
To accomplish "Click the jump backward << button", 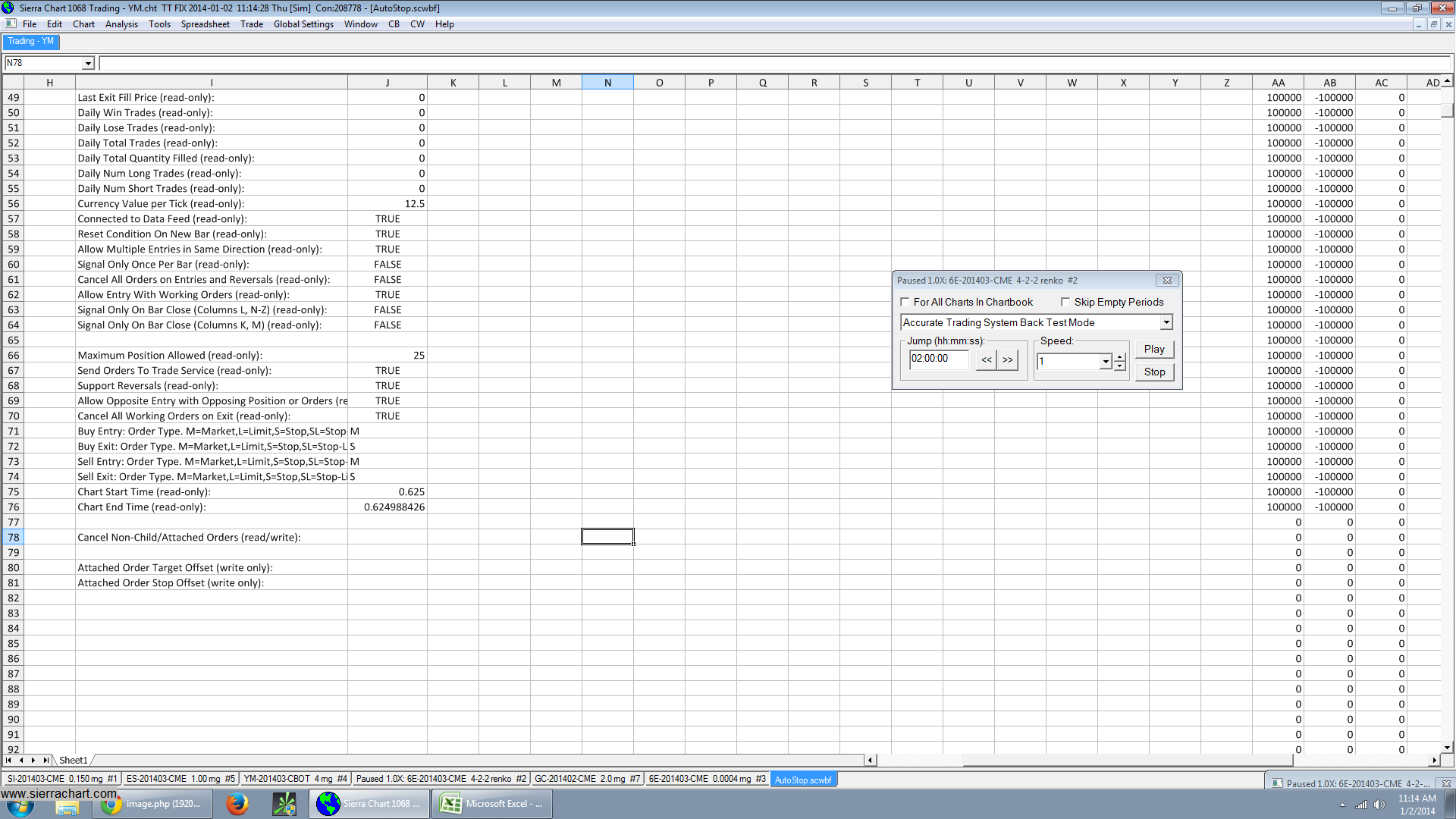I will (x=986, y=360).
